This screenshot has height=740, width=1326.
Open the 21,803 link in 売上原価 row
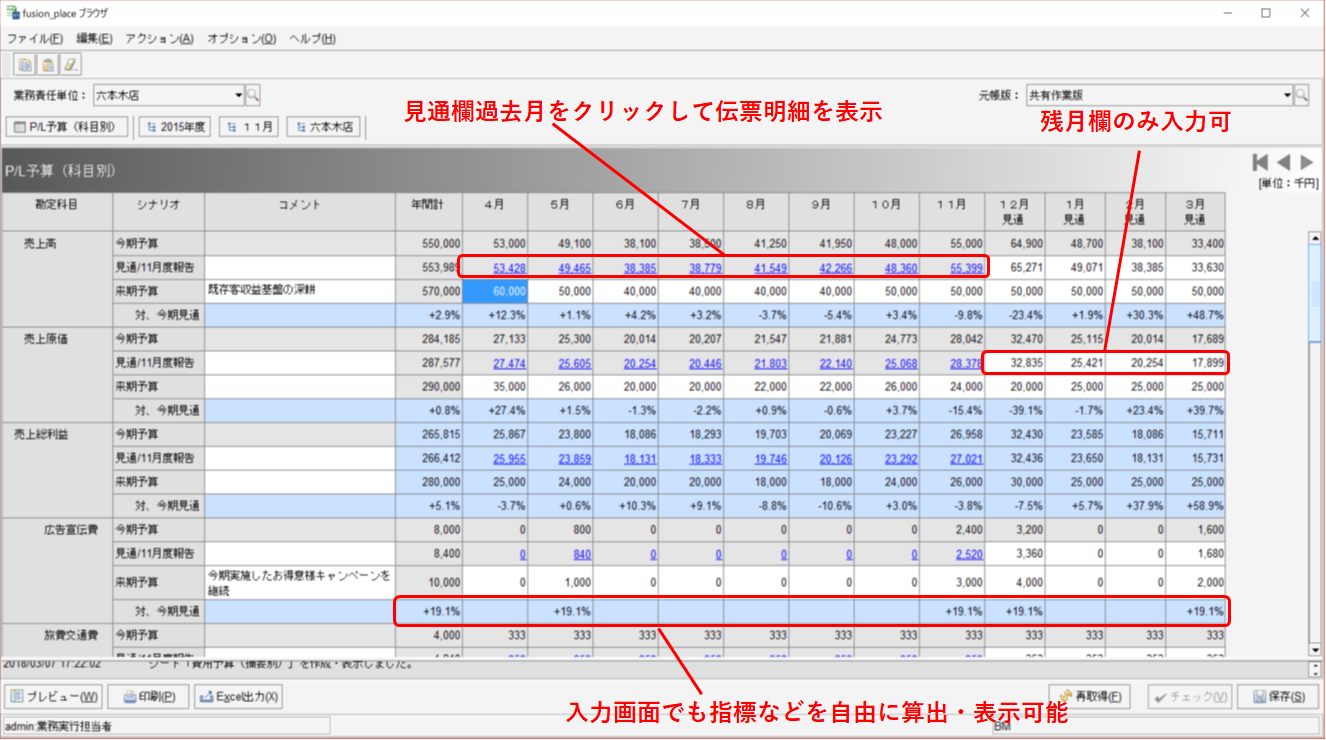tap(771, 363)
